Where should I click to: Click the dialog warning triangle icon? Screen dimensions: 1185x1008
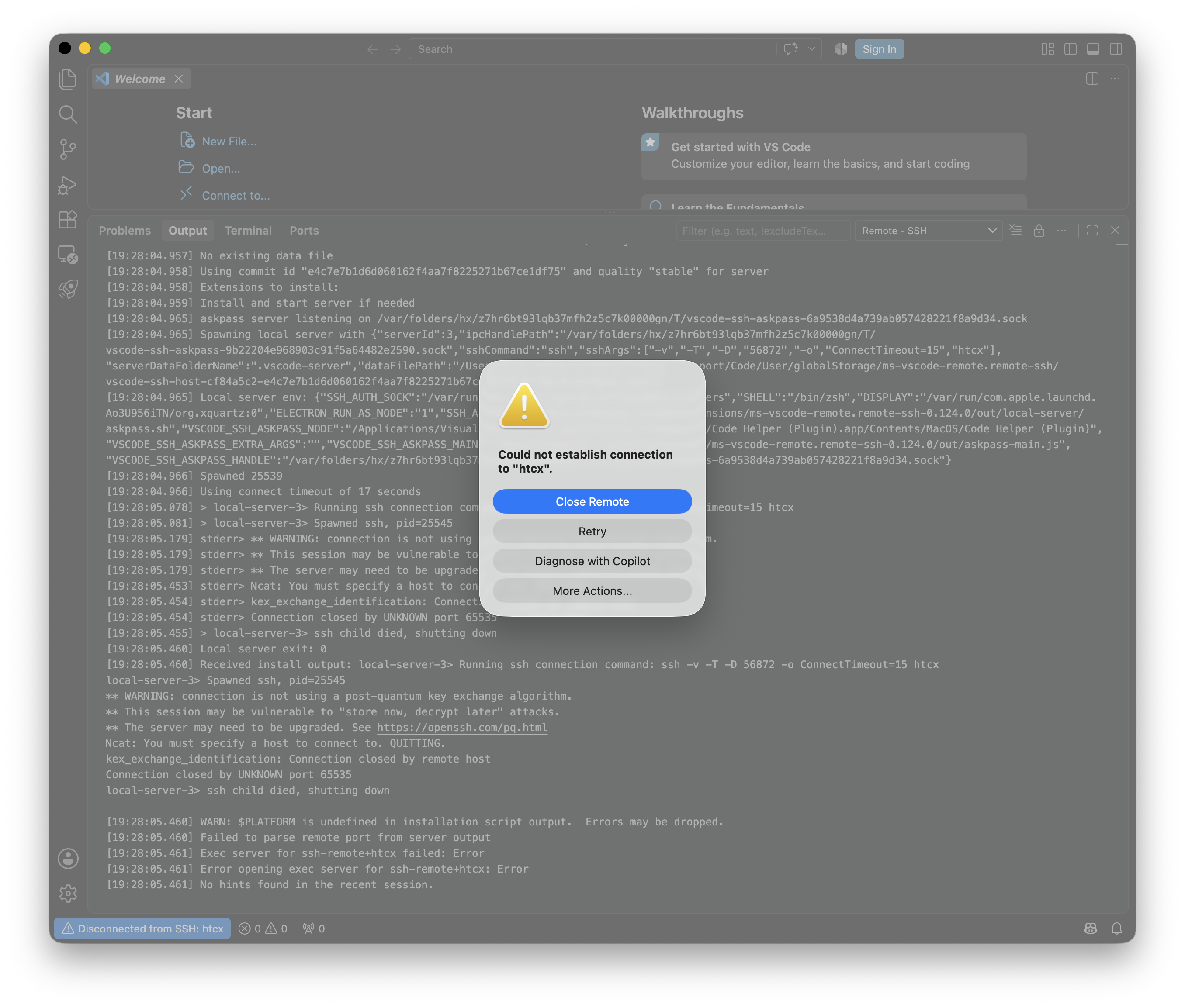point(524,405)
